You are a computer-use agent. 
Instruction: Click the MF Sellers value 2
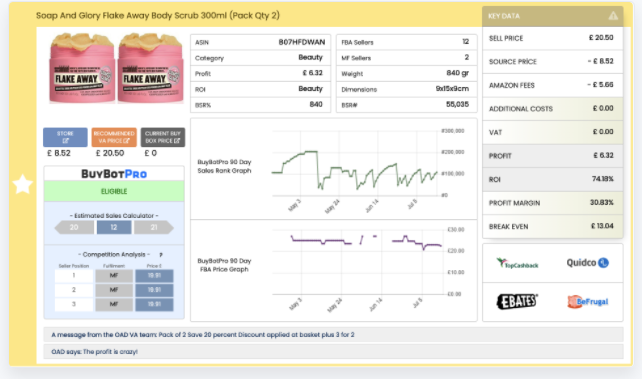point(467,57)
